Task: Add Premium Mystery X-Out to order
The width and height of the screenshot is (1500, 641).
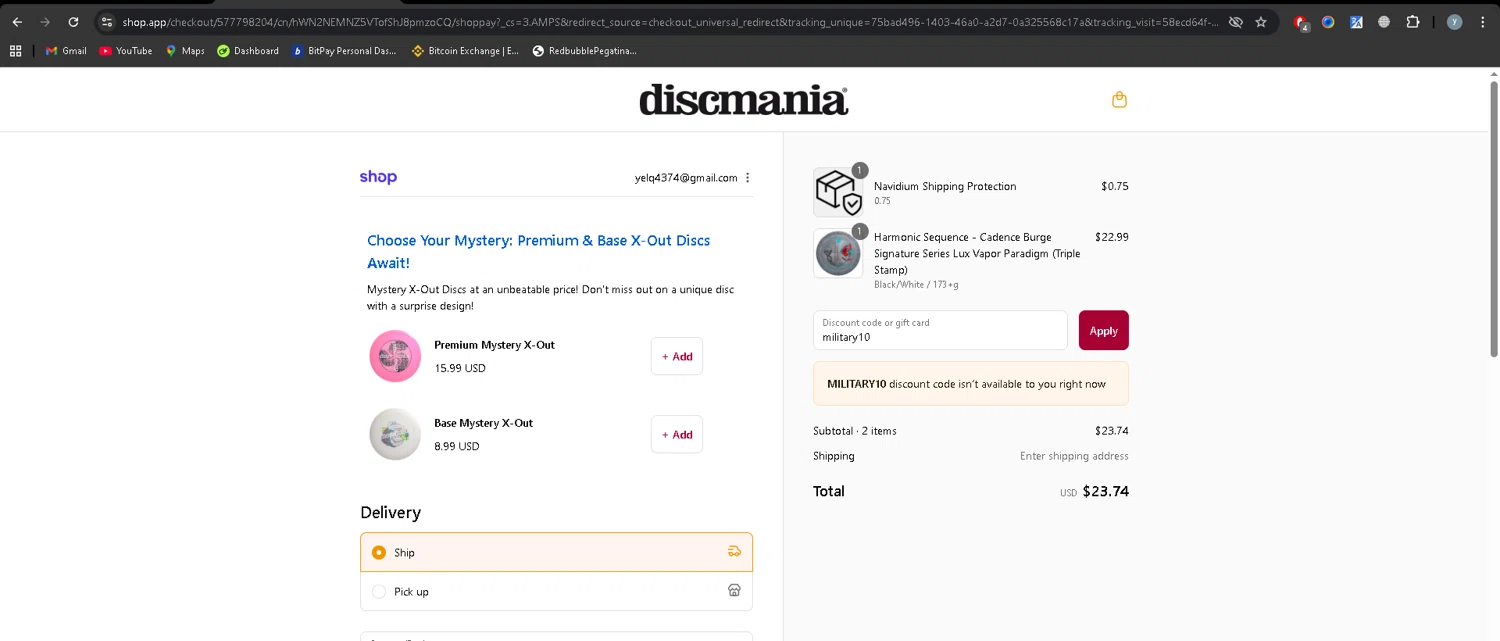Action: click(677, 356)
